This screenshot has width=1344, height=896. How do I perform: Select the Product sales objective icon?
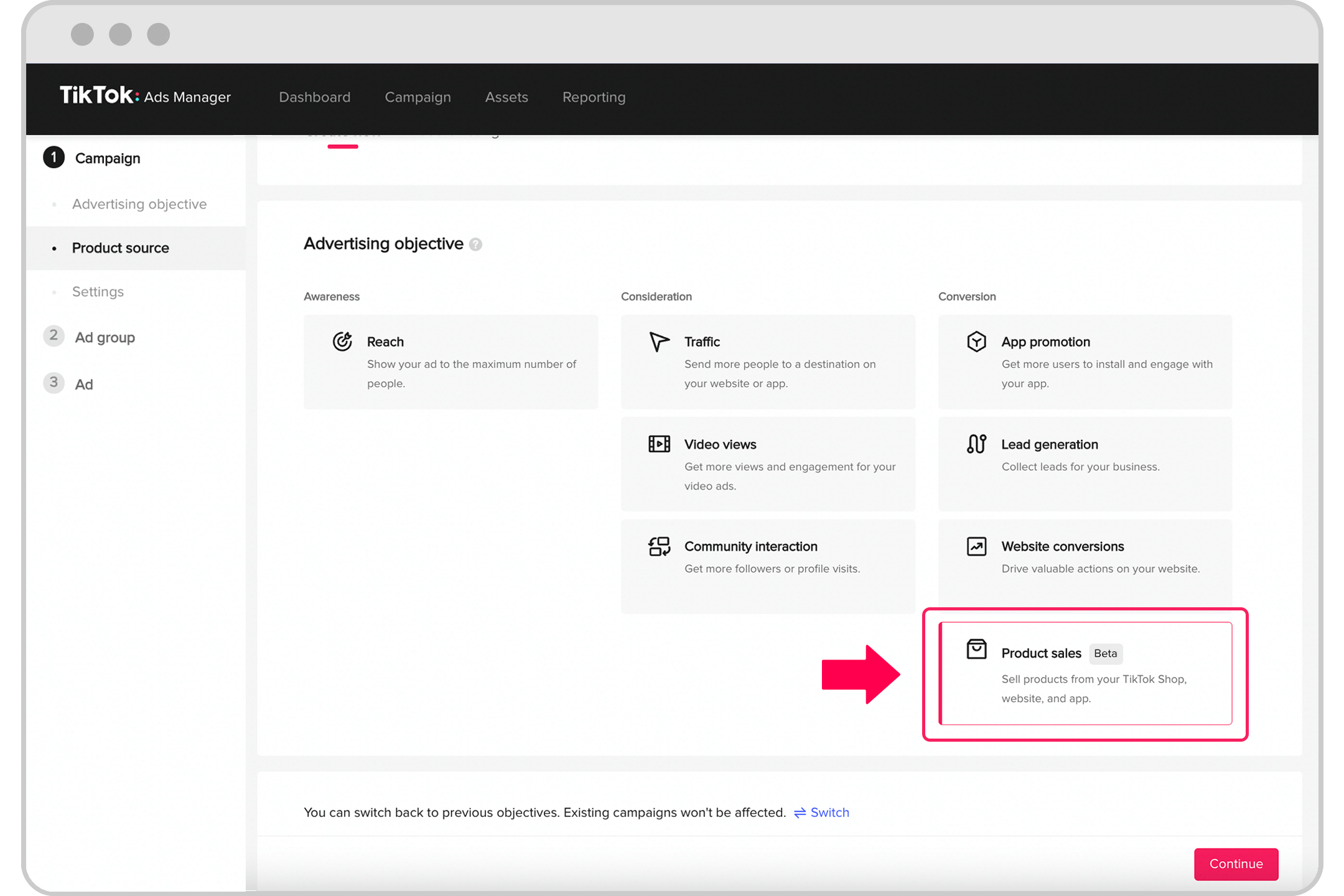(x=977, y=651)
